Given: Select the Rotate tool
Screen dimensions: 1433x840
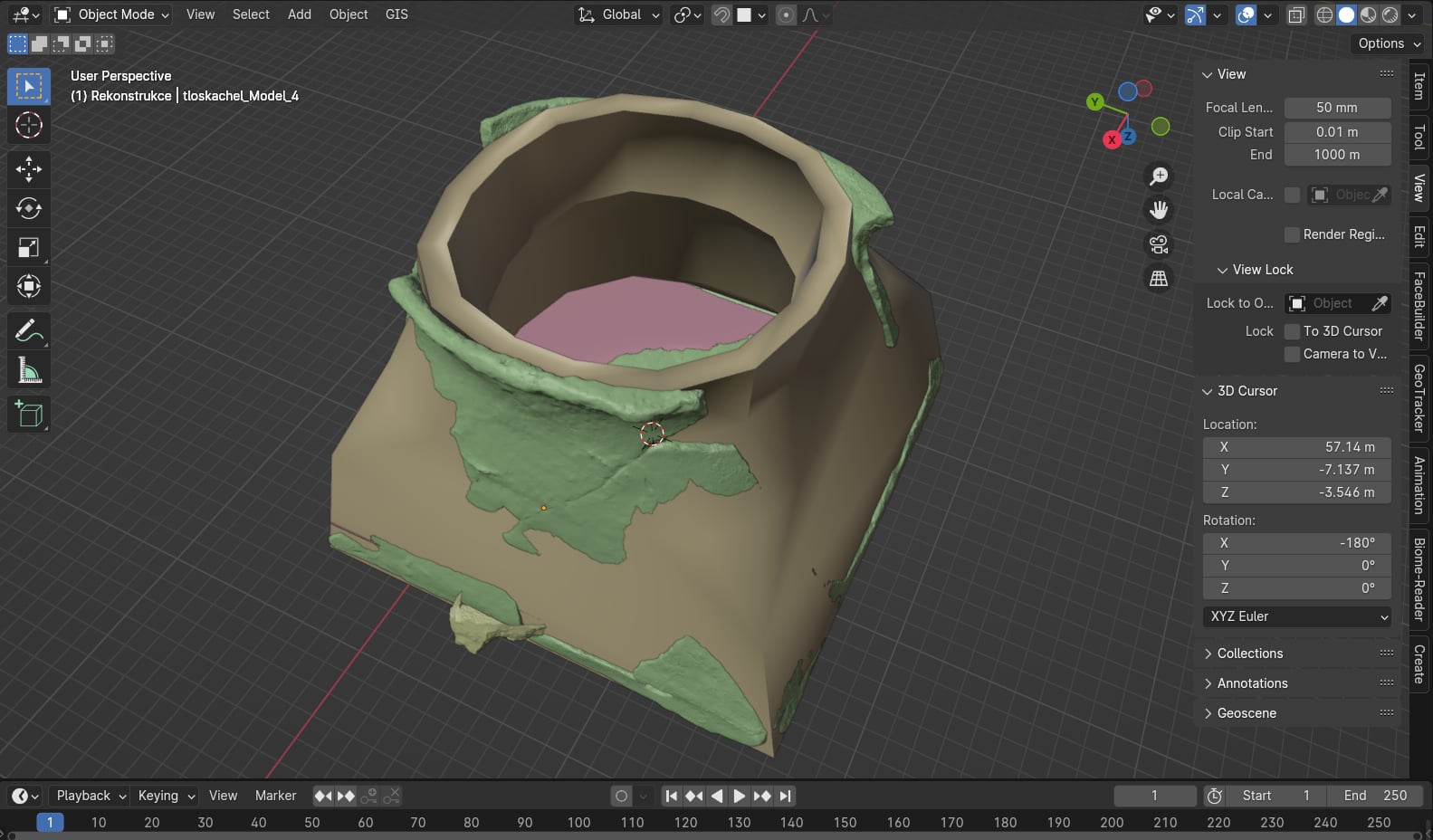Looking at the screenshot, I should point(29,208).
